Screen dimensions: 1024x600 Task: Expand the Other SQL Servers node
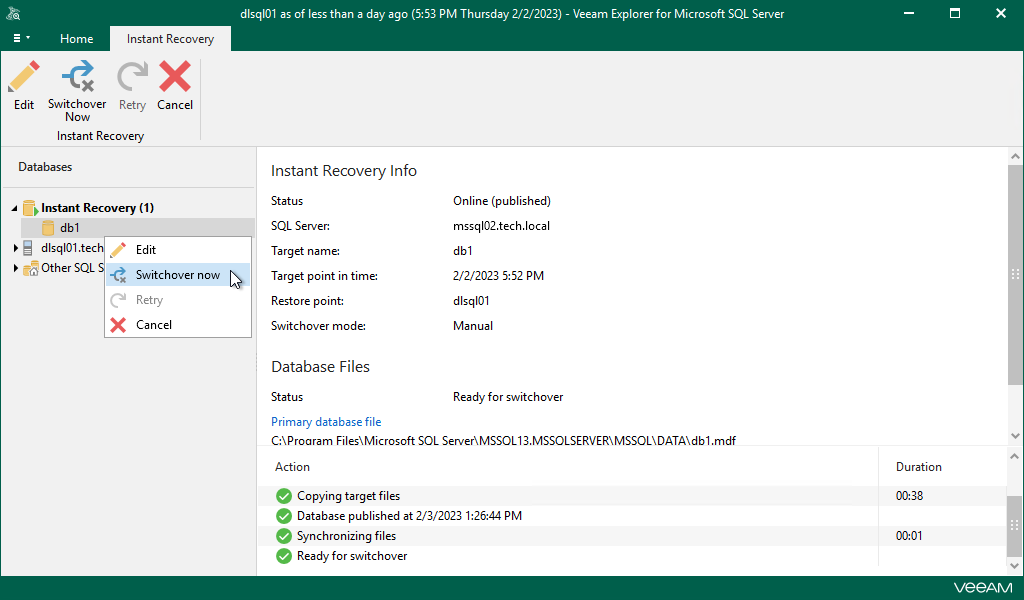(x=16, y=268)
